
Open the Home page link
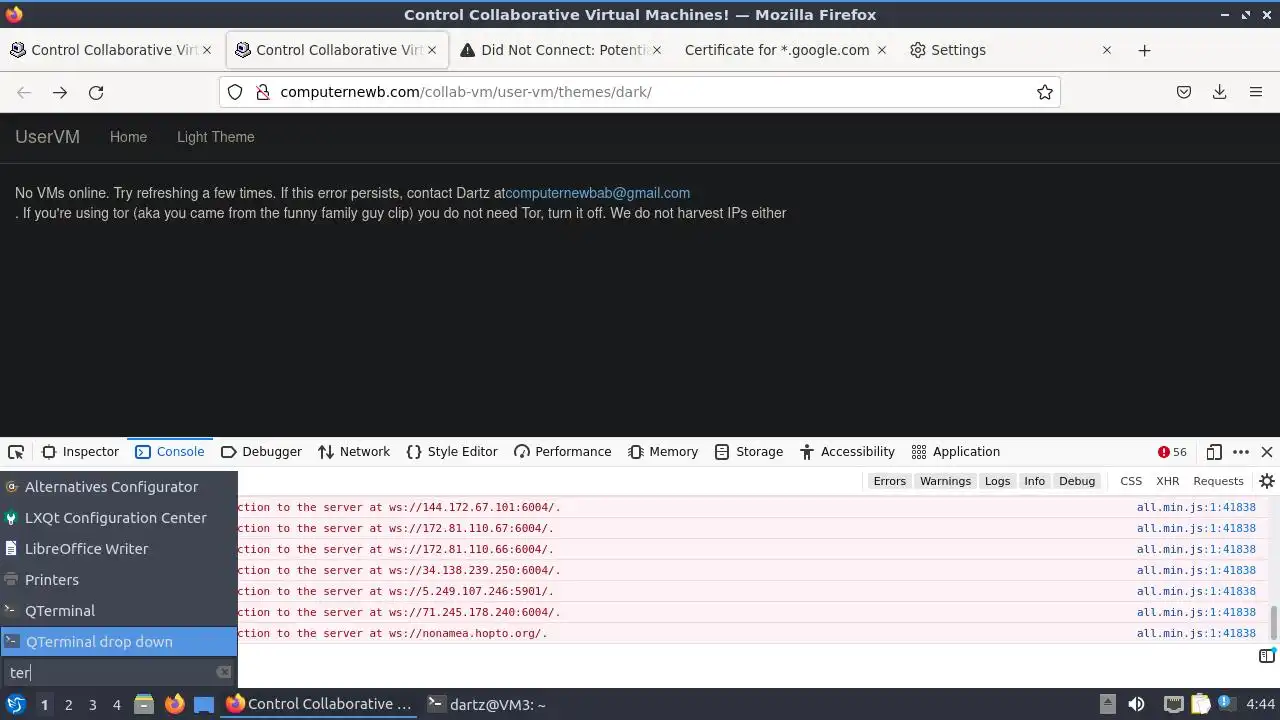(128, 137)
